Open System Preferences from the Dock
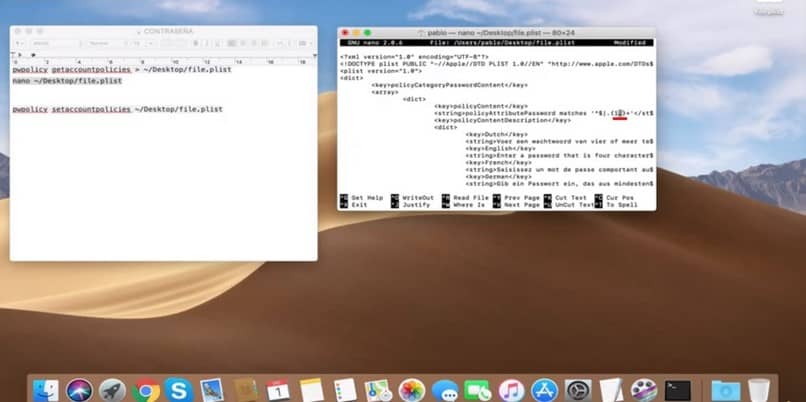The image size is (806, 402). 578,391
